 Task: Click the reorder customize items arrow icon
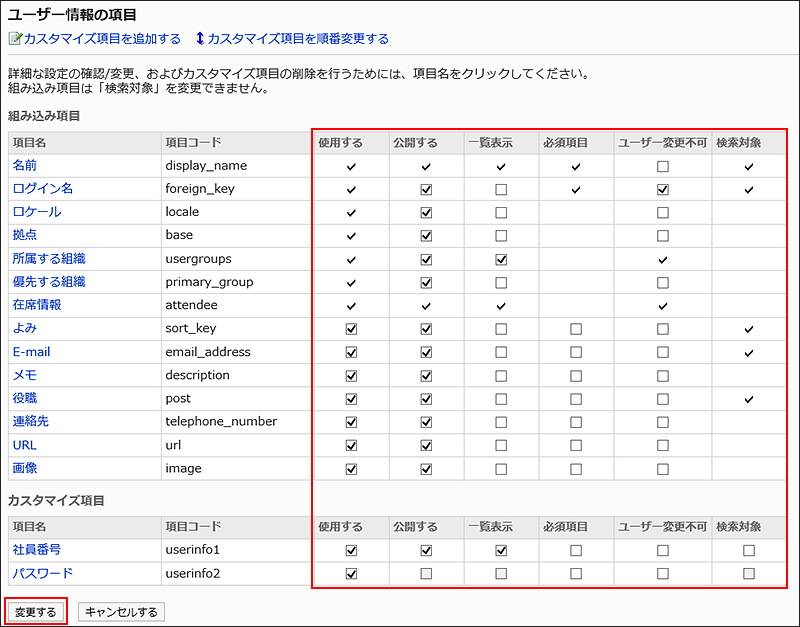[200, 38]
